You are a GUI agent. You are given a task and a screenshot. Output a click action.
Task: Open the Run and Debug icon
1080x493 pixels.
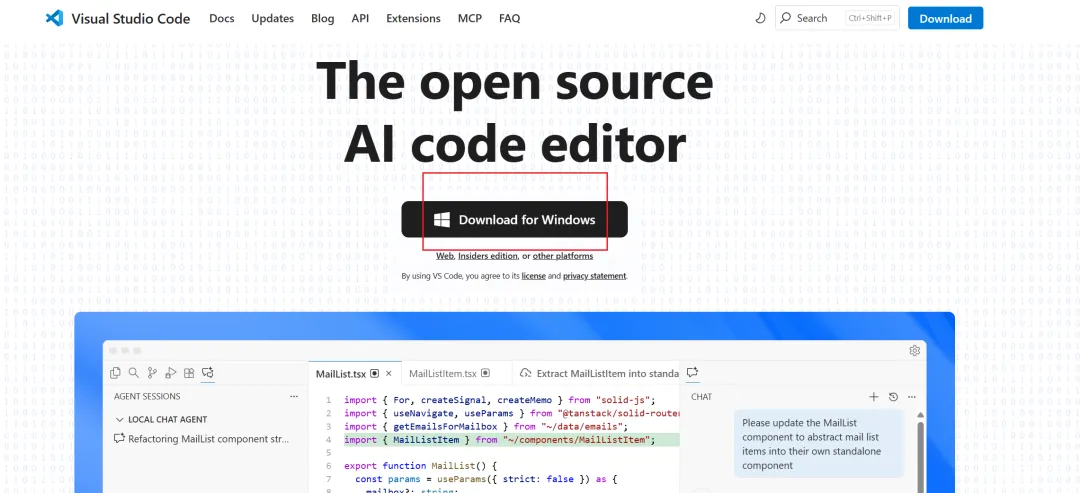click(171, 373)
